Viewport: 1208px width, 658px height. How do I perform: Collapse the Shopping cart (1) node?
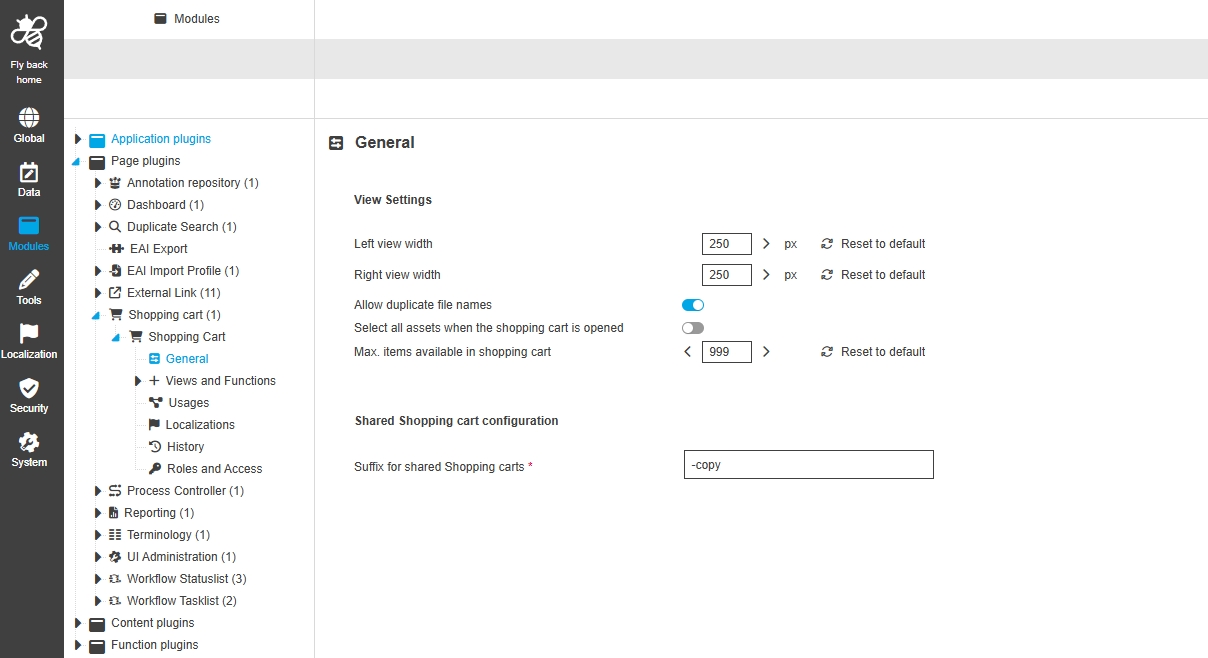pyautogui.click(x=96, y=315)
